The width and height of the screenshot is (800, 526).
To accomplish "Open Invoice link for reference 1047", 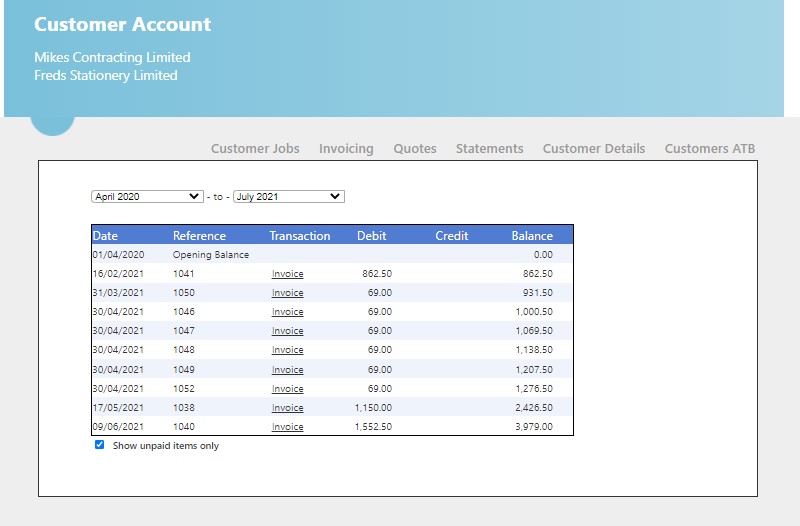I will point(288,331).
